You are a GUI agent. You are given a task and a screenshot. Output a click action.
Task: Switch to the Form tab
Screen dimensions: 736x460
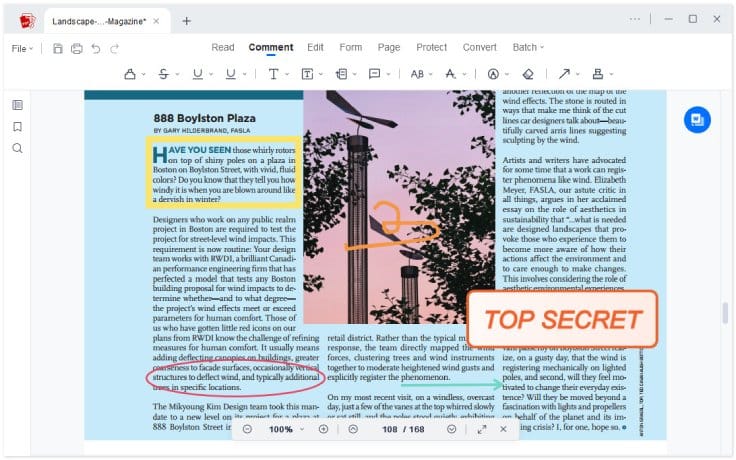pos(351,47)
